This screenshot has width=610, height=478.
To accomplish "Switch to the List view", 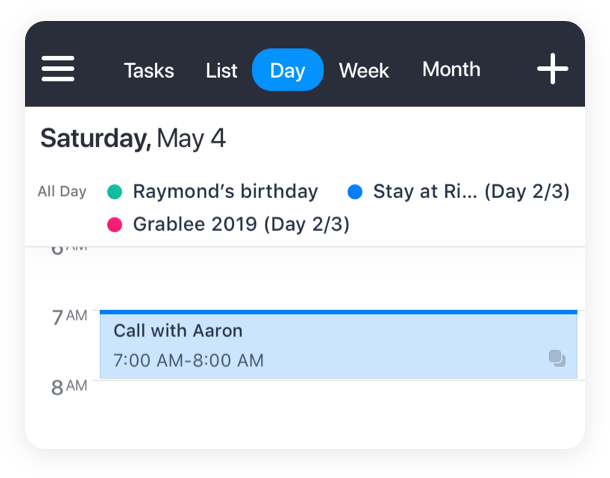I will (x=221, y=71).
